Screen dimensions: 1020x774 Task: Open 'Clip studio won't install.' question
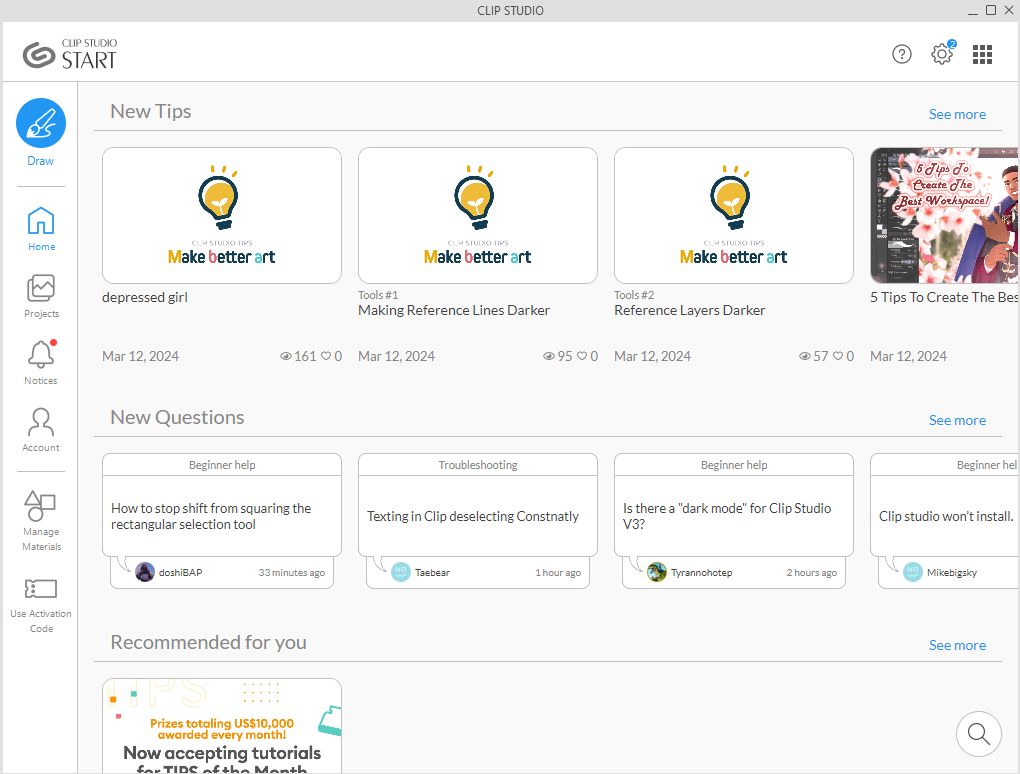[x=946, y=516]
